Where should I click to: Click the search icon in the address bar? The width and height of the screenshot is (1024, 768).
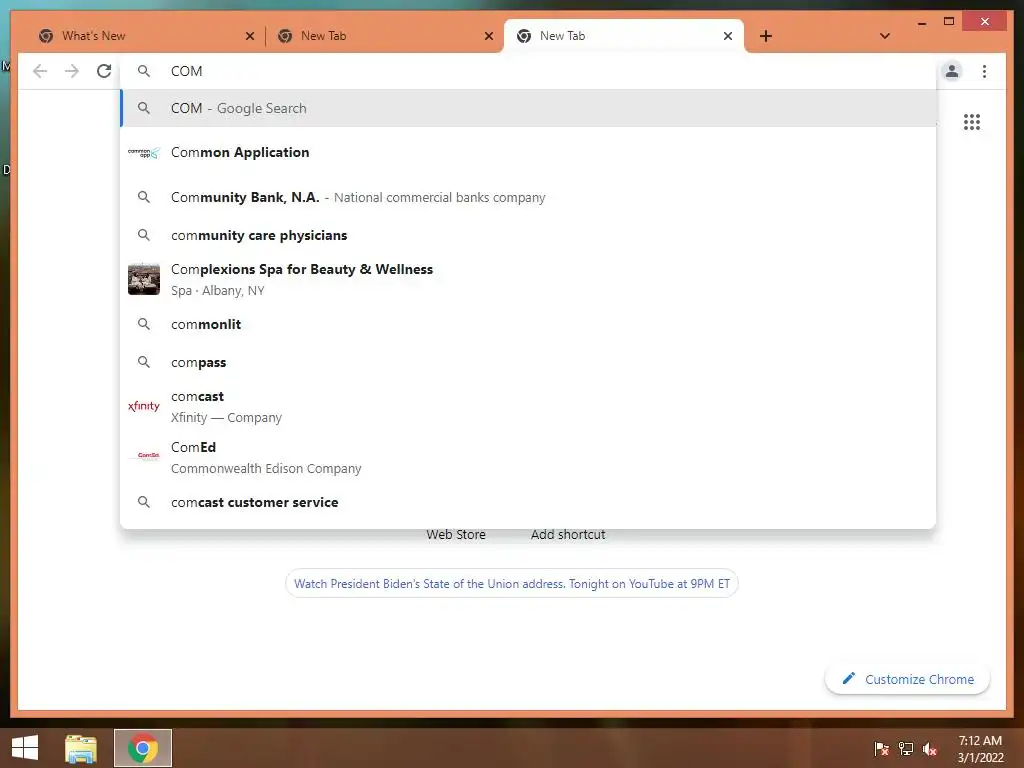pos(144,71)
